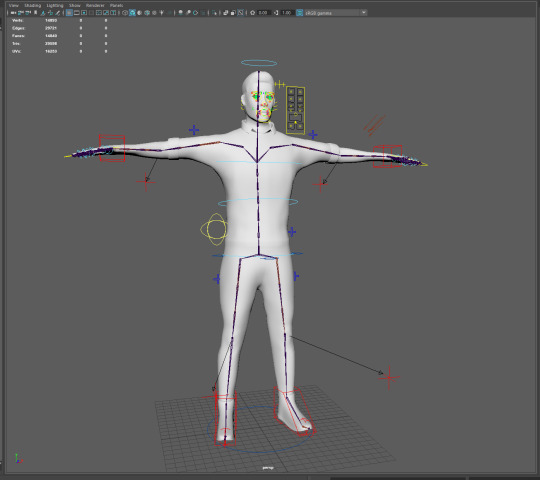Click the isolate select icon

point(214,13)
